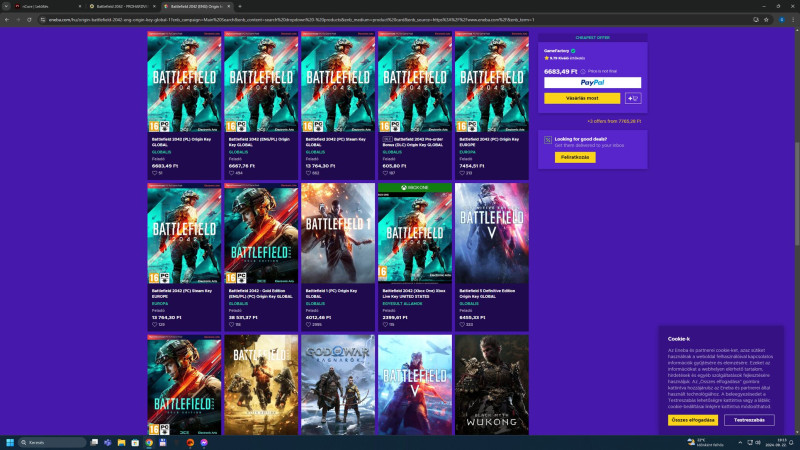Click the Feliratkozás subscribe button
This screenshot has height=450, width=800.
[575, 157]
